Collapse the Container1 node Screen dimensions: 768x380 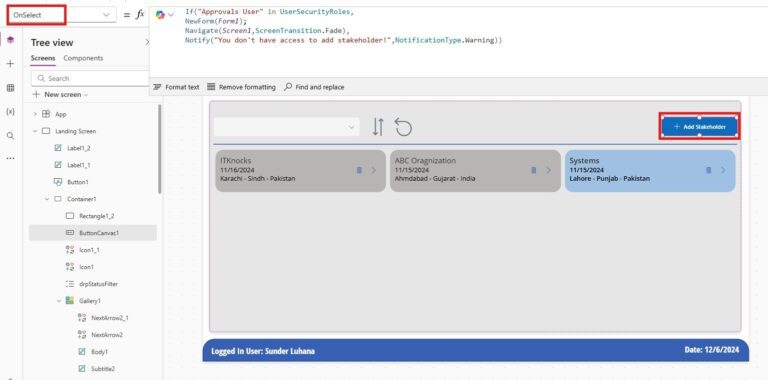click(47, 199)
